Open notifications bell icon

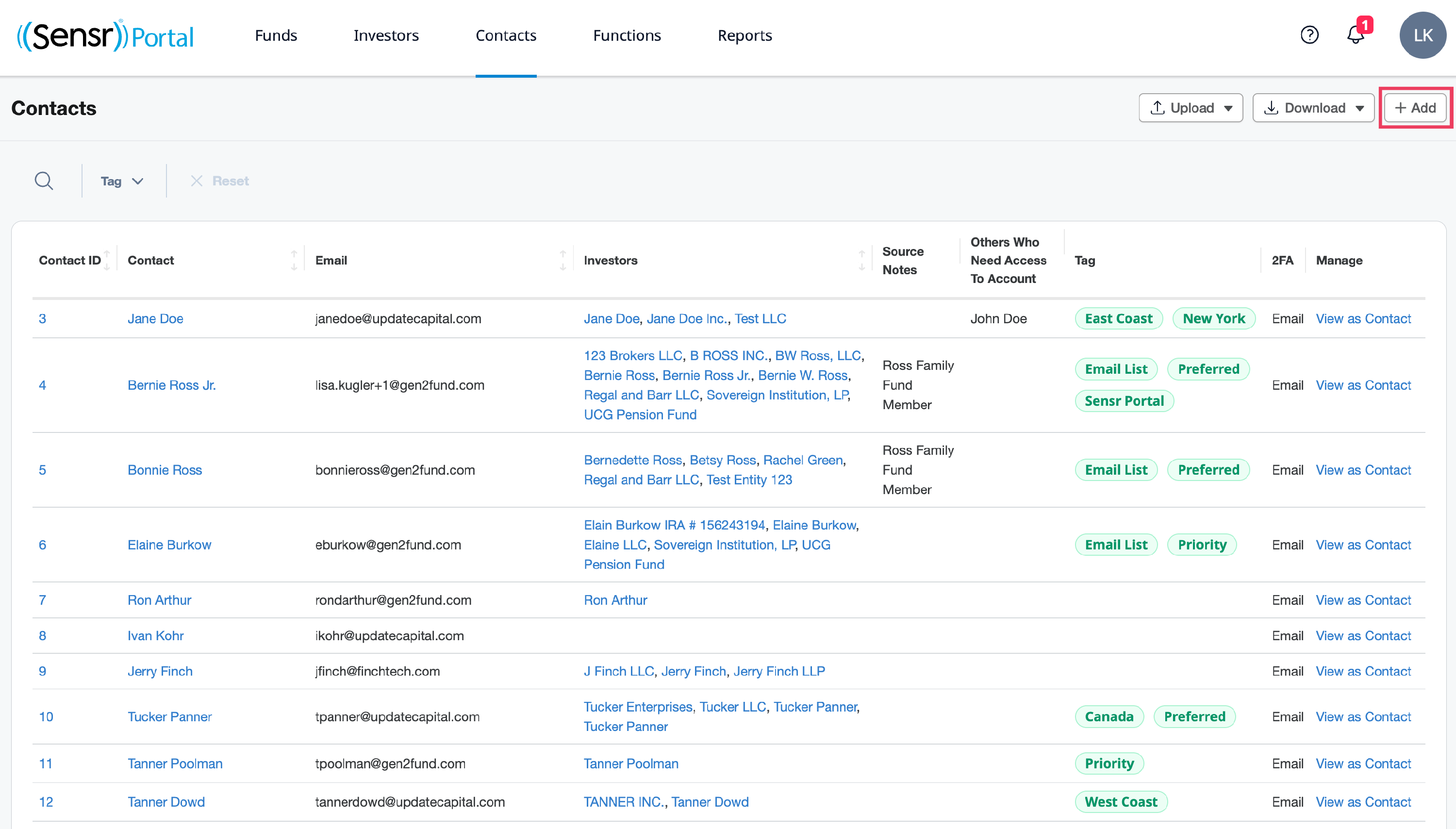[x=1355, y=35]
